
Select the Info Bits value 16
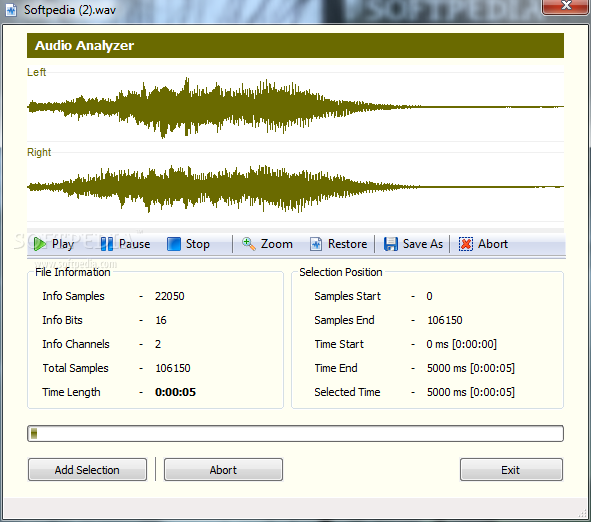click(x=161, y=320)
